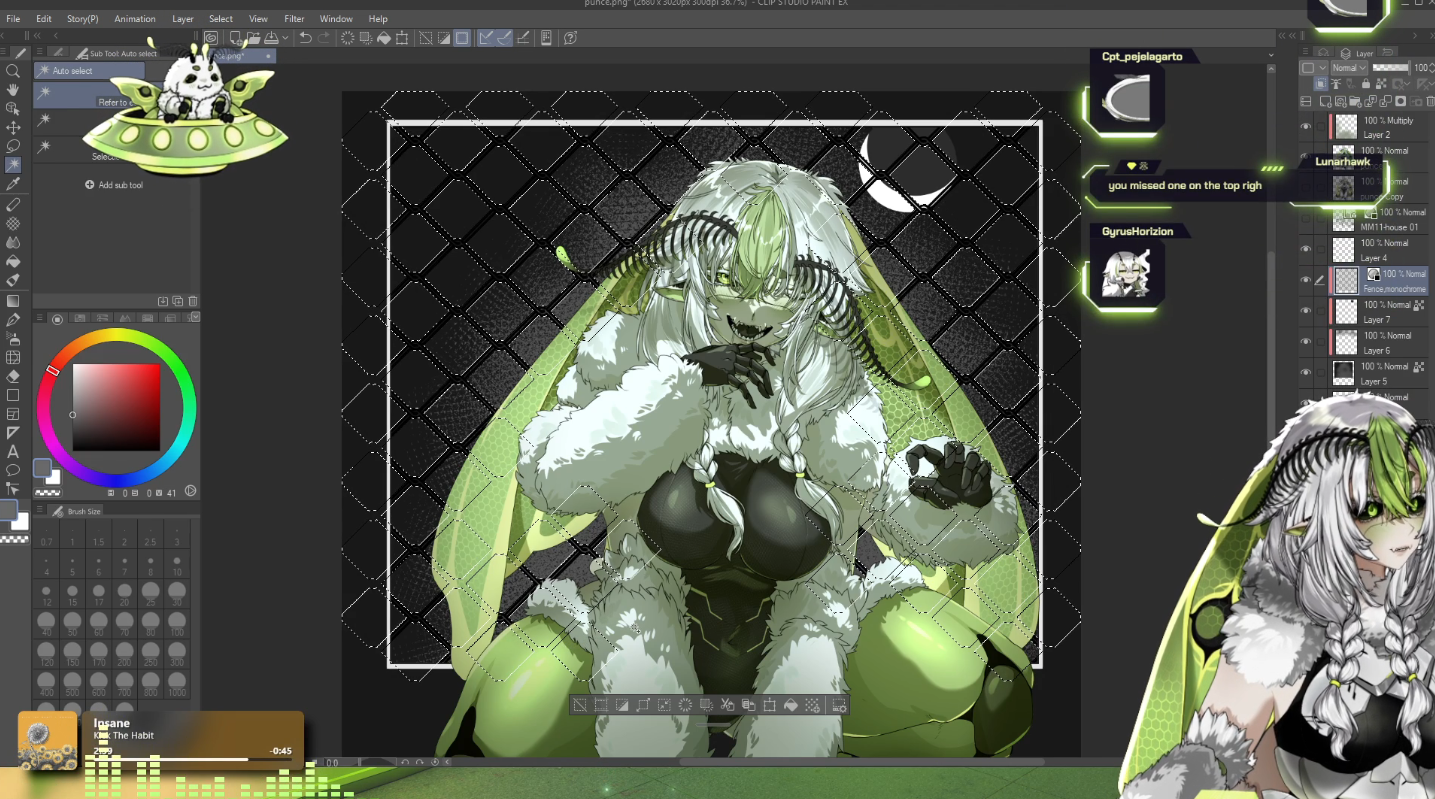Click Add sub tool
The image size is (1435, 799).
(x=114, y=185)
